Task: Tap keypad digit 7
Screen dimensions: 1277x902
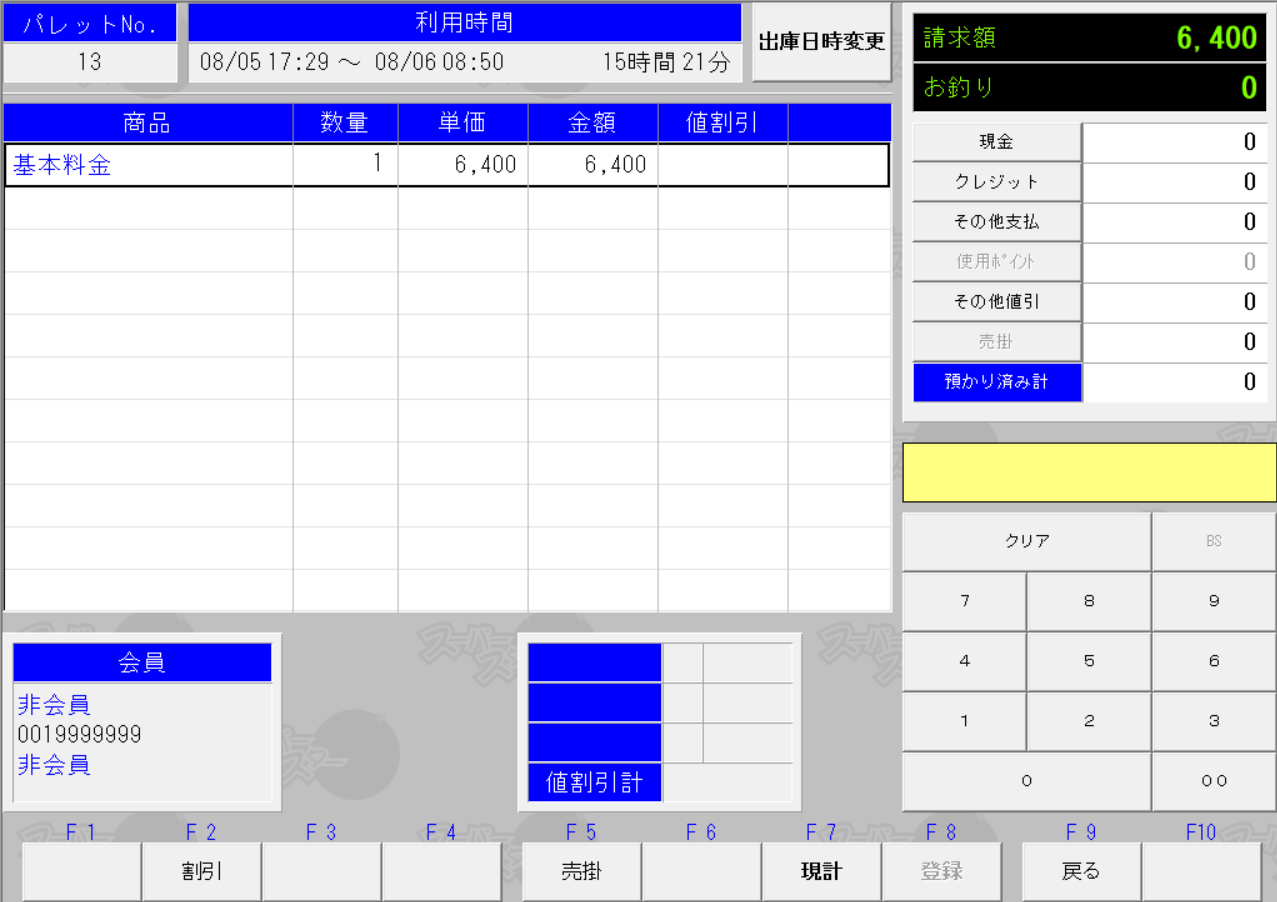Action: click(x=965, y=601)
